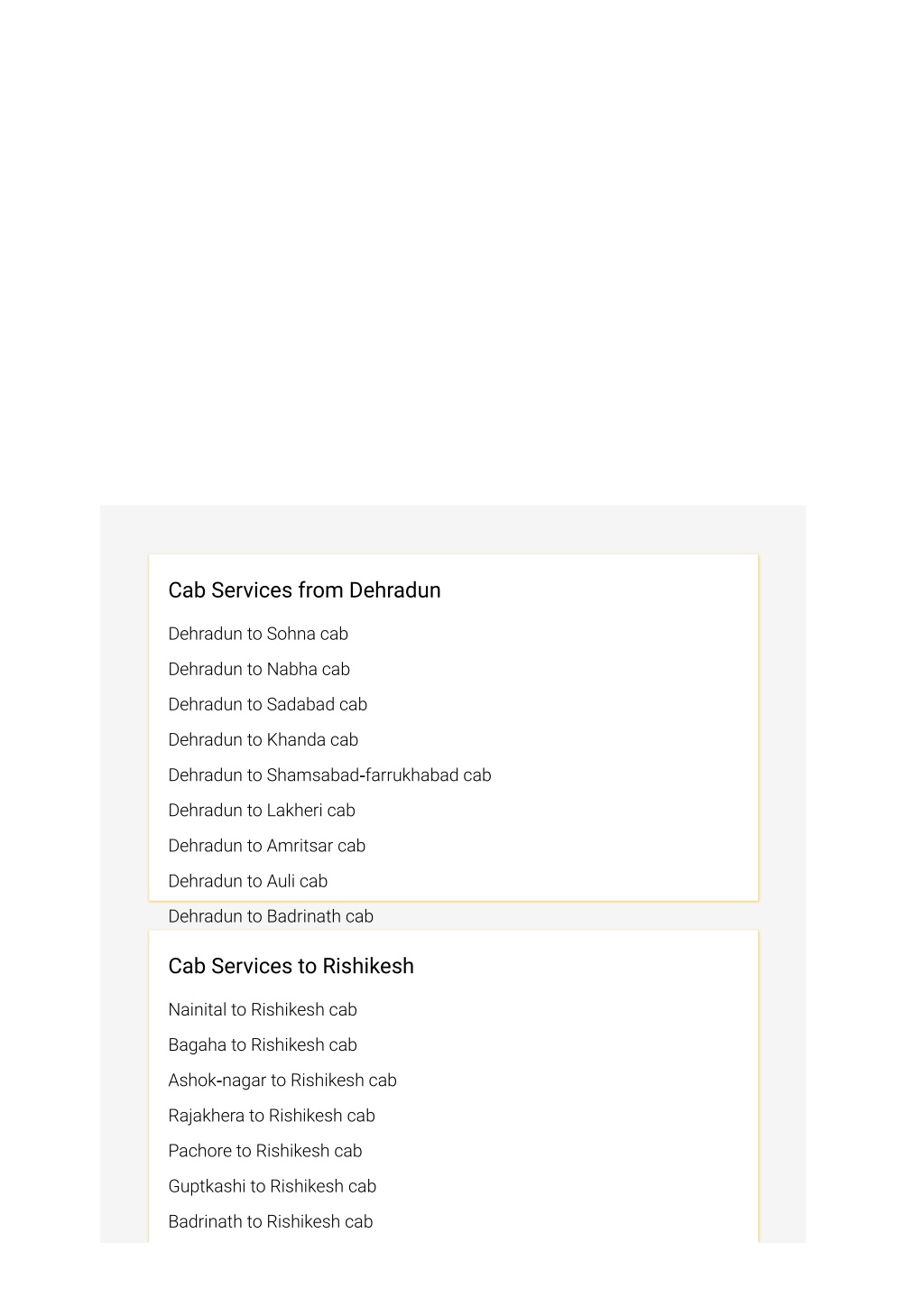Open Dehradun to Amritsar cab link

pos(267,846)
